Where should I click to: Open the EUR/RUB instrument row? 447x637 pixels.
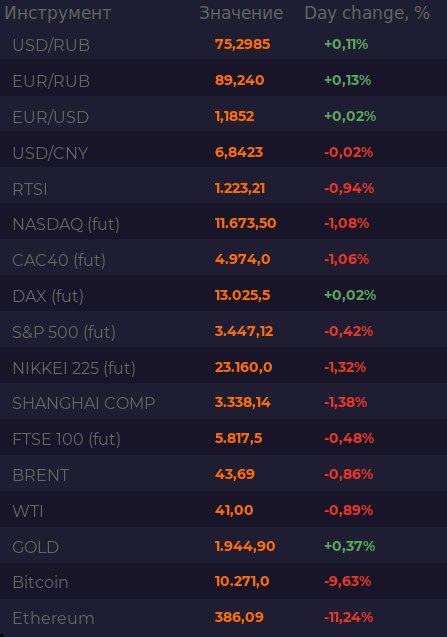pos(224,80)
